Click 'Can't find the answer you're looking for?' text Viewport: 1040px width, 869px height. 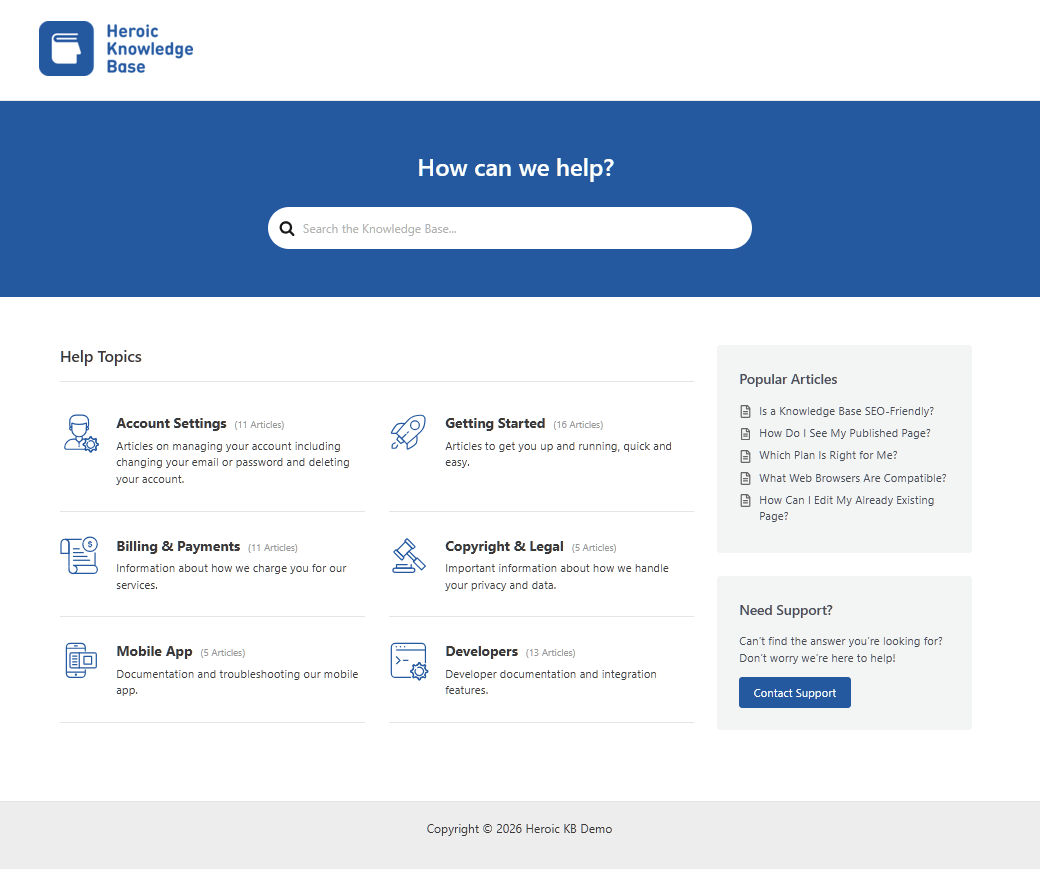tap(840, 641)
